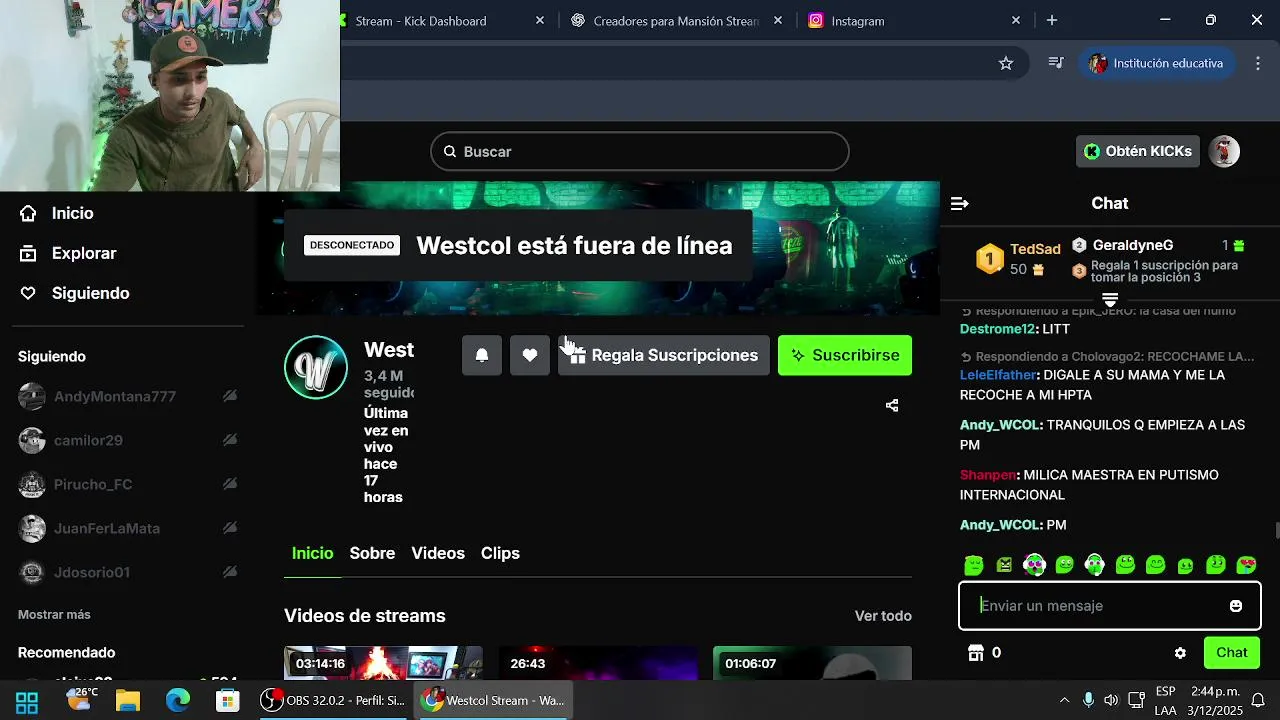This screenshot has height=720, width=1280.
Task: Show hidden tray icons chevron
Action: point(1064,700)
